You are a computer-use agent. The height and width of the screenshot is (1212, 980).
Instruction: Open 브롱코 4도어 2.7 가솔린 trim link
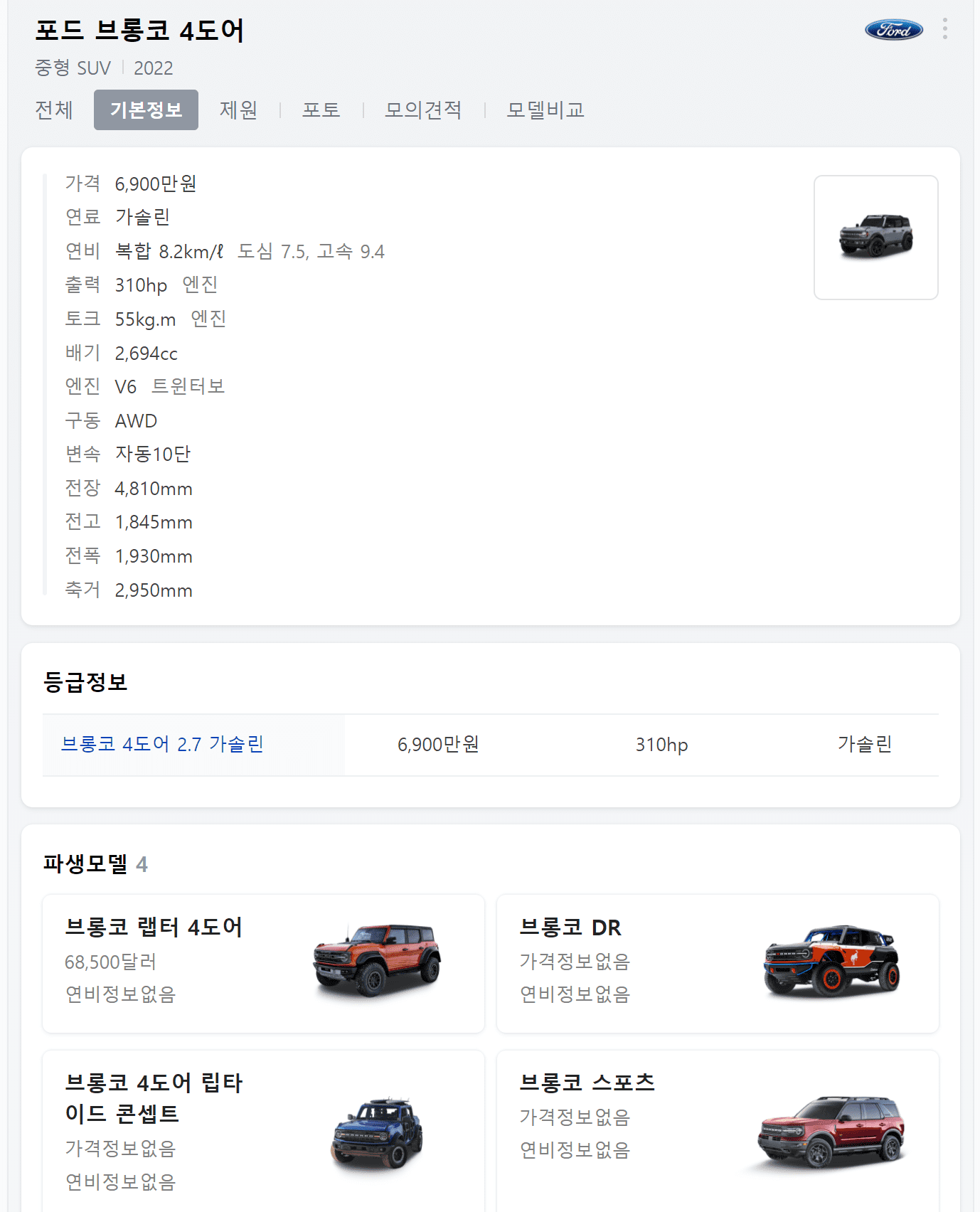pyautogui.click(x=162, y=744)
